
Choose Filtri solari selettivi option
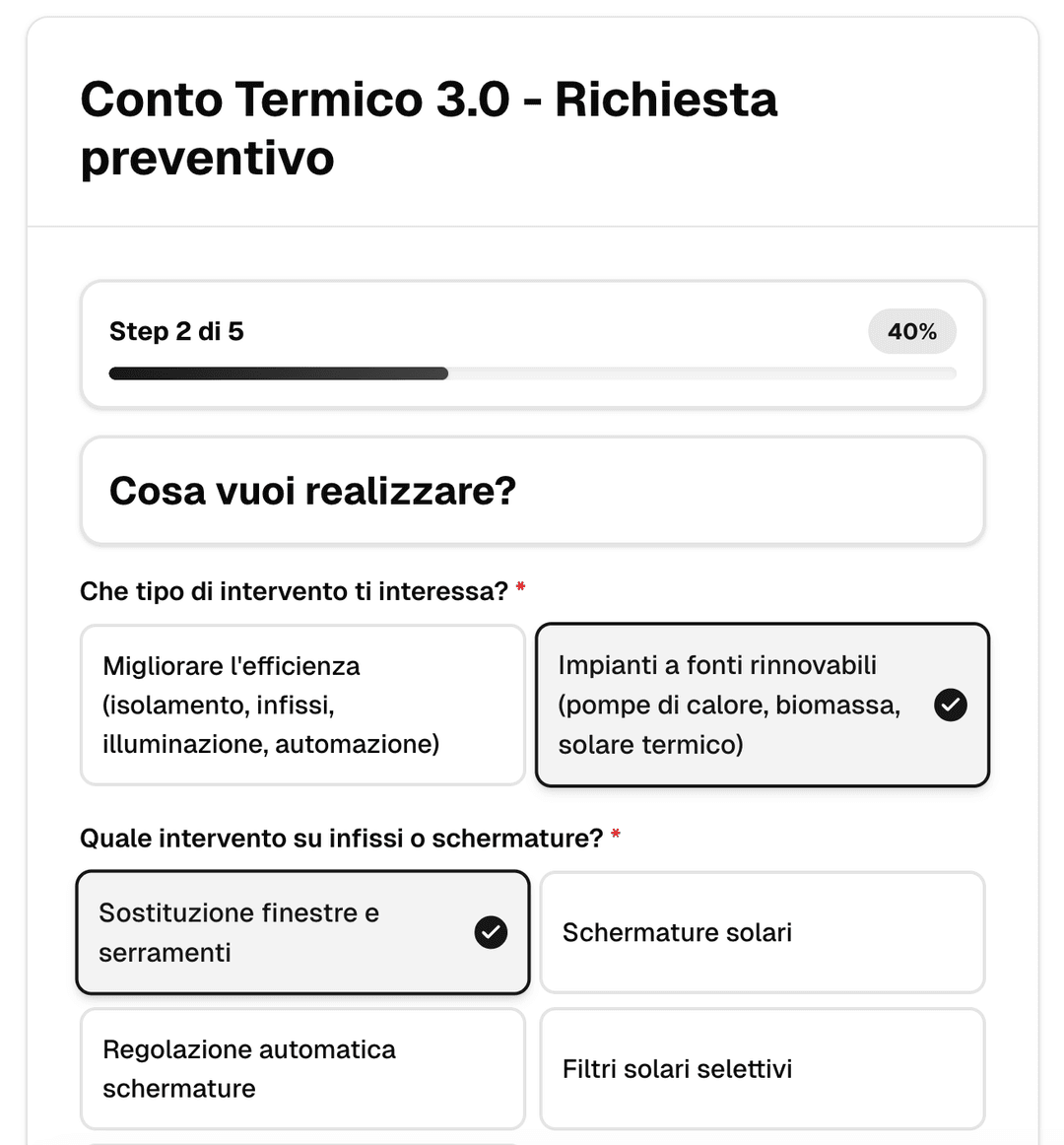764,1069
